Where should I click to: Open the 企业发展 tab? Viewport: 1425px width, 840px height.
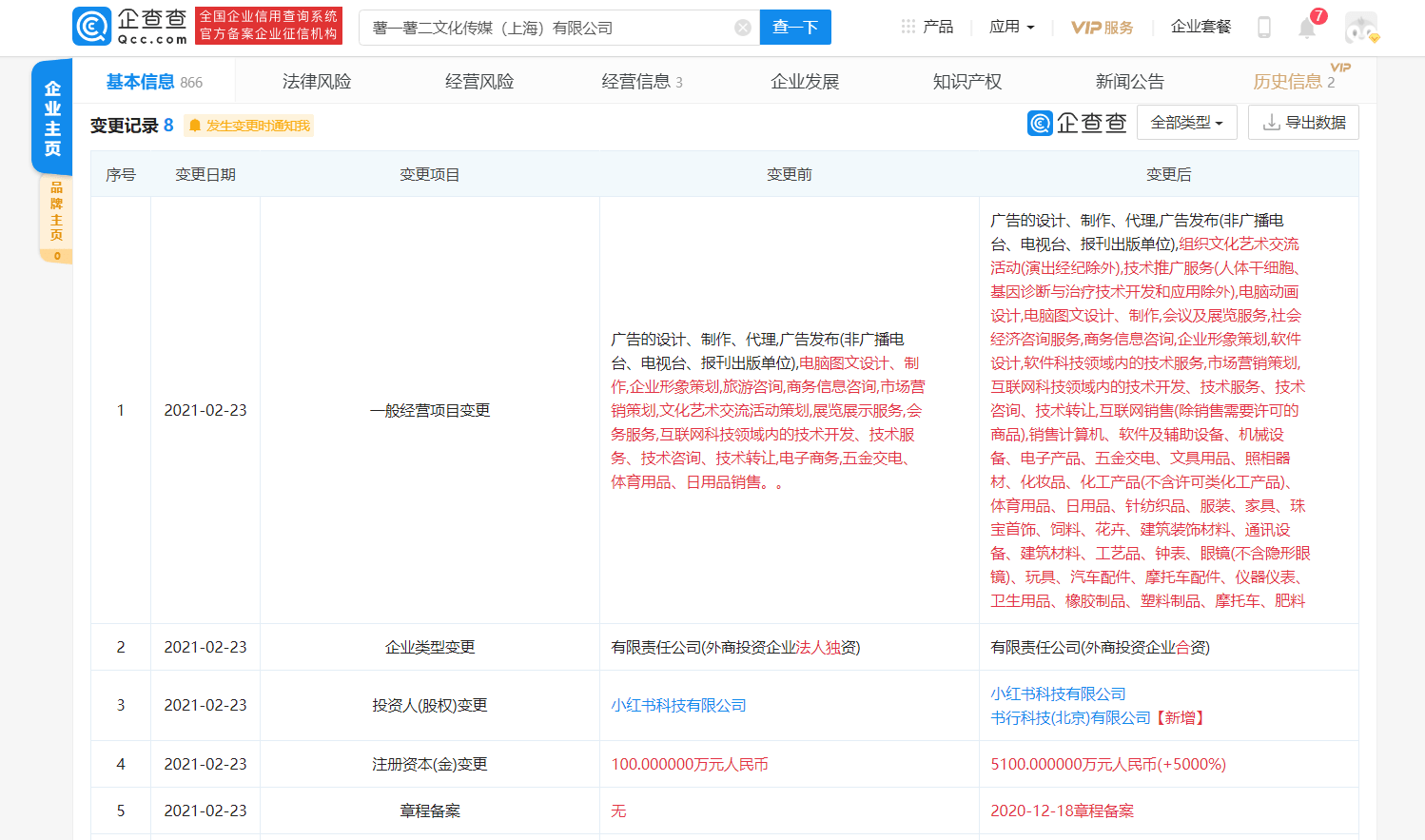805,82
